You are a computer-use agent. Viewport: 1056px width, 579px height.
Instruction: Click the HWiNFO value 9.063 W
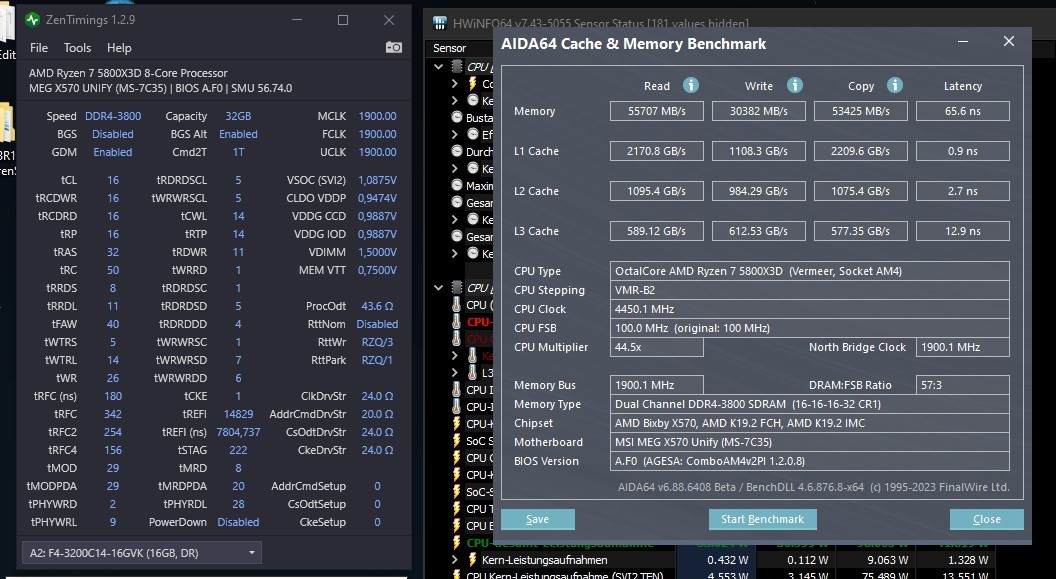886,559
